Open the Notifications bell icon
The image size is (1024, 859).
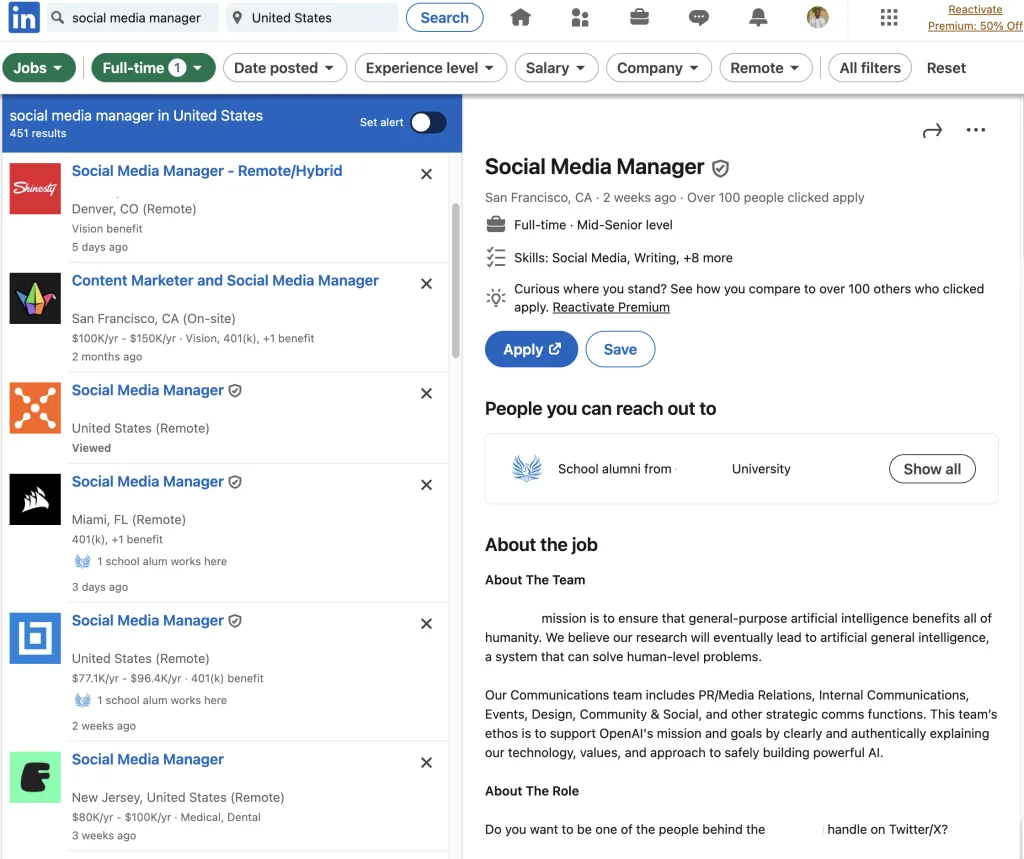coord(758,18)
